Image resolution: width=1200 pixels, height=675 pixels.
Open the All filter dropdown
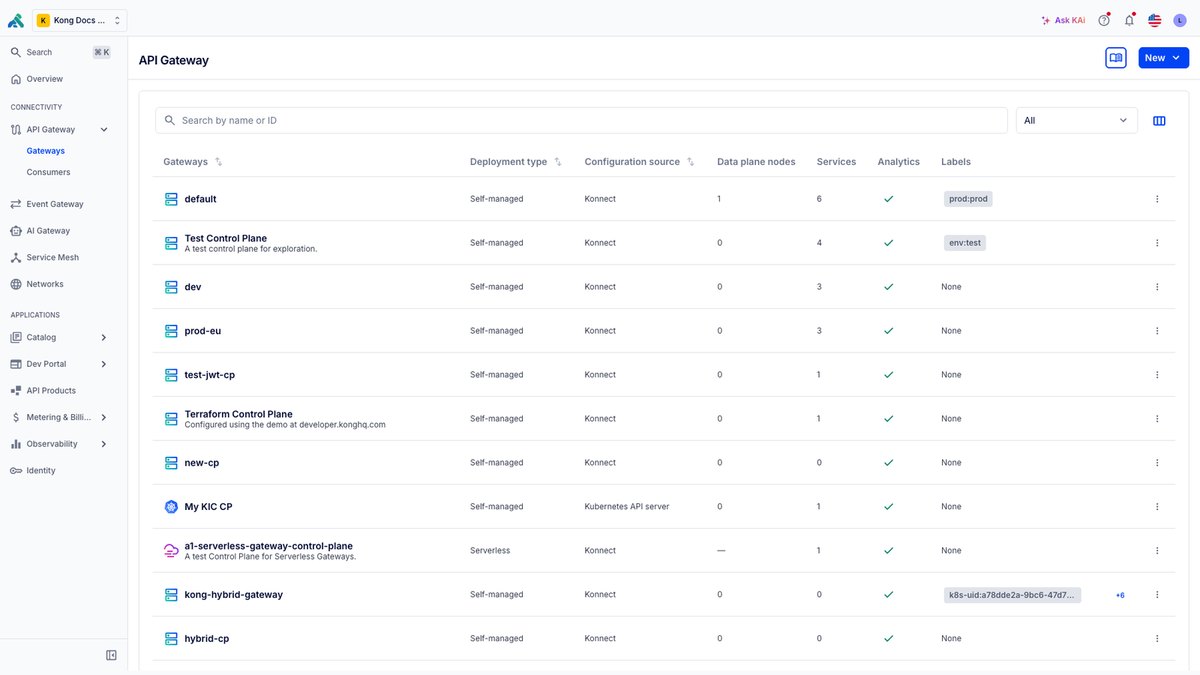point(1077,121)
